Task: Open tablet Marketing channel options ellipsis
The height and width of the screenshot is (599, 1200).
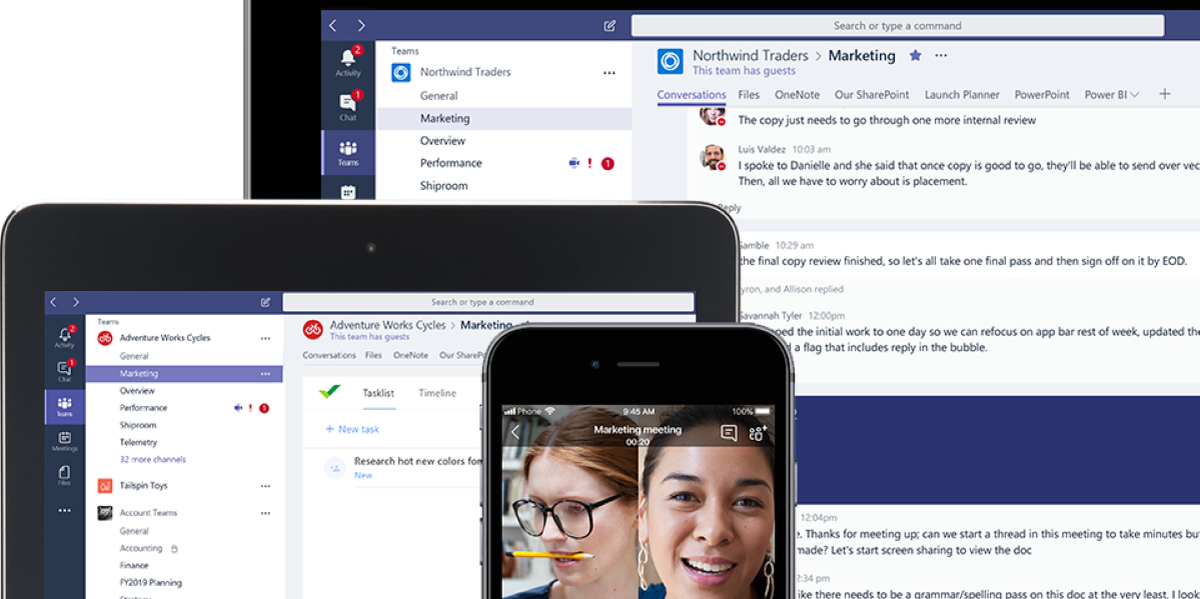Action: click(x=265, y=374)
